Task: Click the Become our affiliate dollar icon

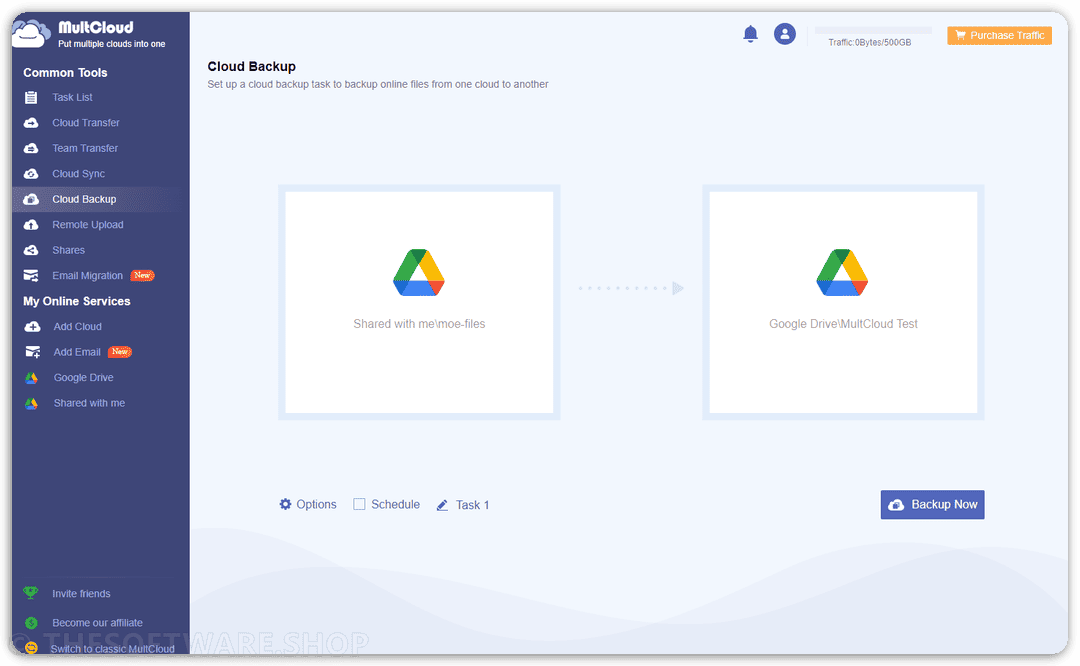Action: 31,623
